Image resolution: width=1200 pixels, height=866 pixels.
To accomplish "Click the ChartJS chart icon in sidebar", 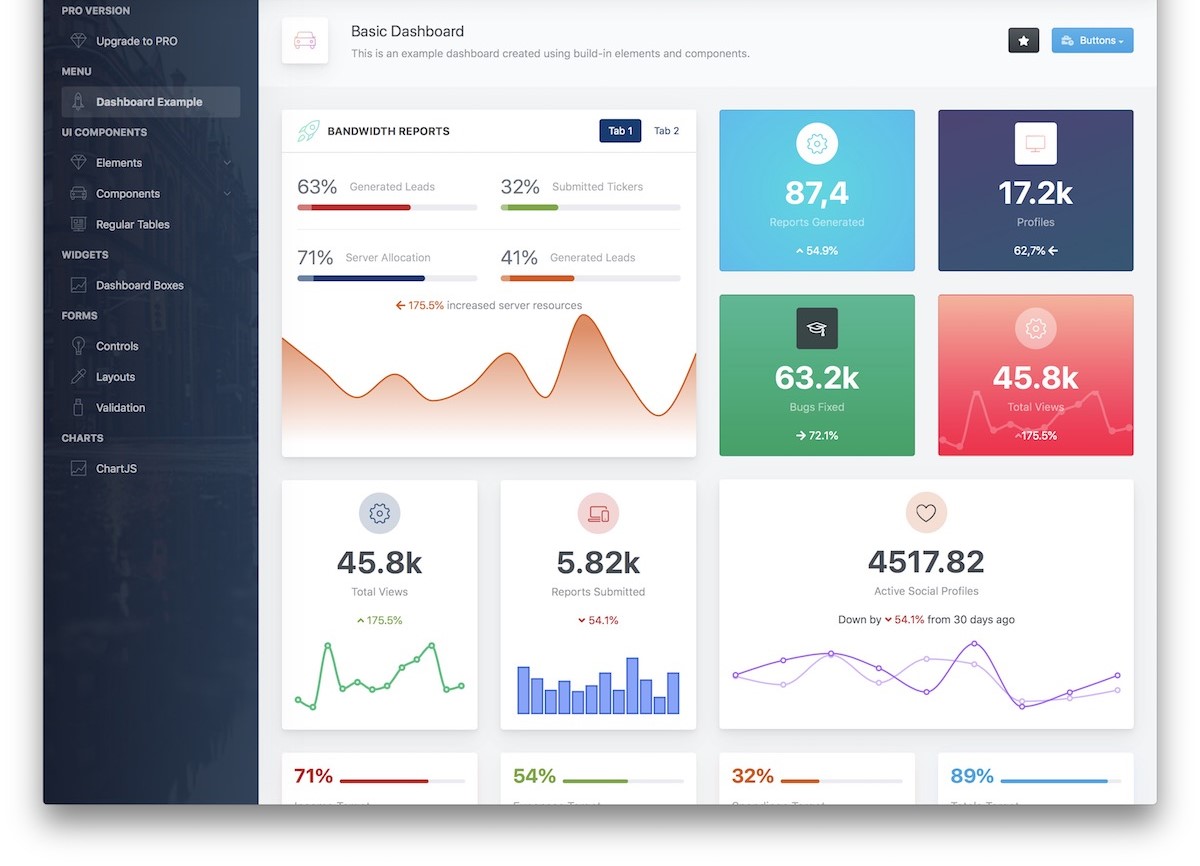I will point(78,469).
